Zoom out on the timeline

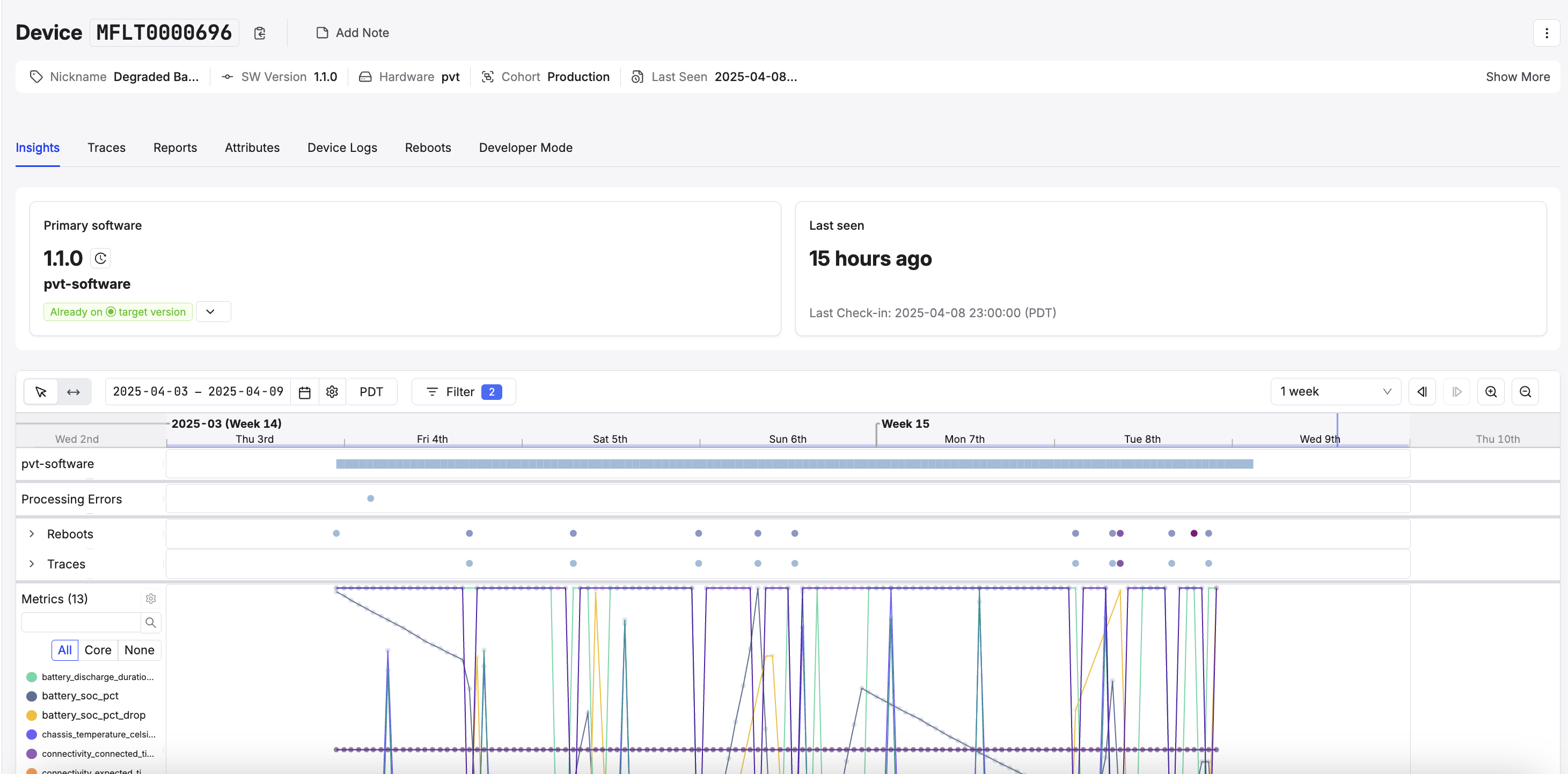[1525, 392]
